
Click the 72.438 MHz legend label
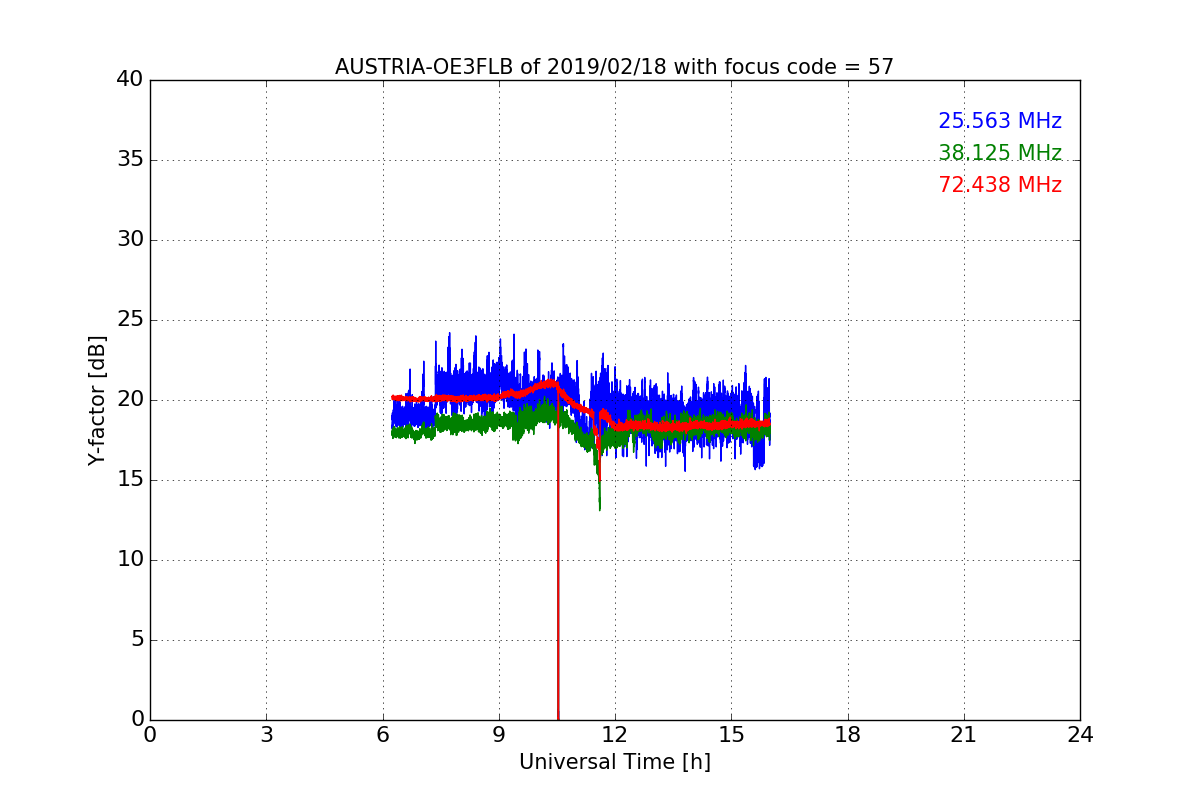[x=1000, y=185]
